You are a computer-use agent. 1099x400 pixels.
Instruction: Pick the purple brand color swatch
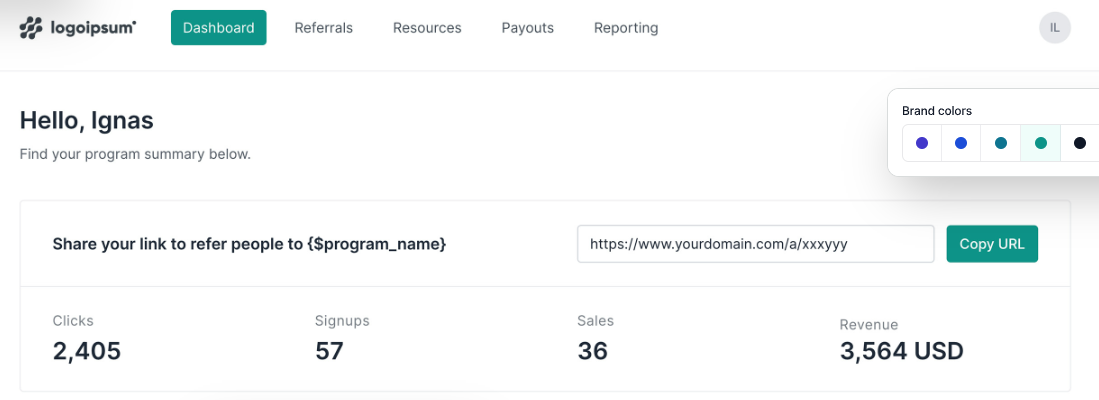tap(922, 143)
